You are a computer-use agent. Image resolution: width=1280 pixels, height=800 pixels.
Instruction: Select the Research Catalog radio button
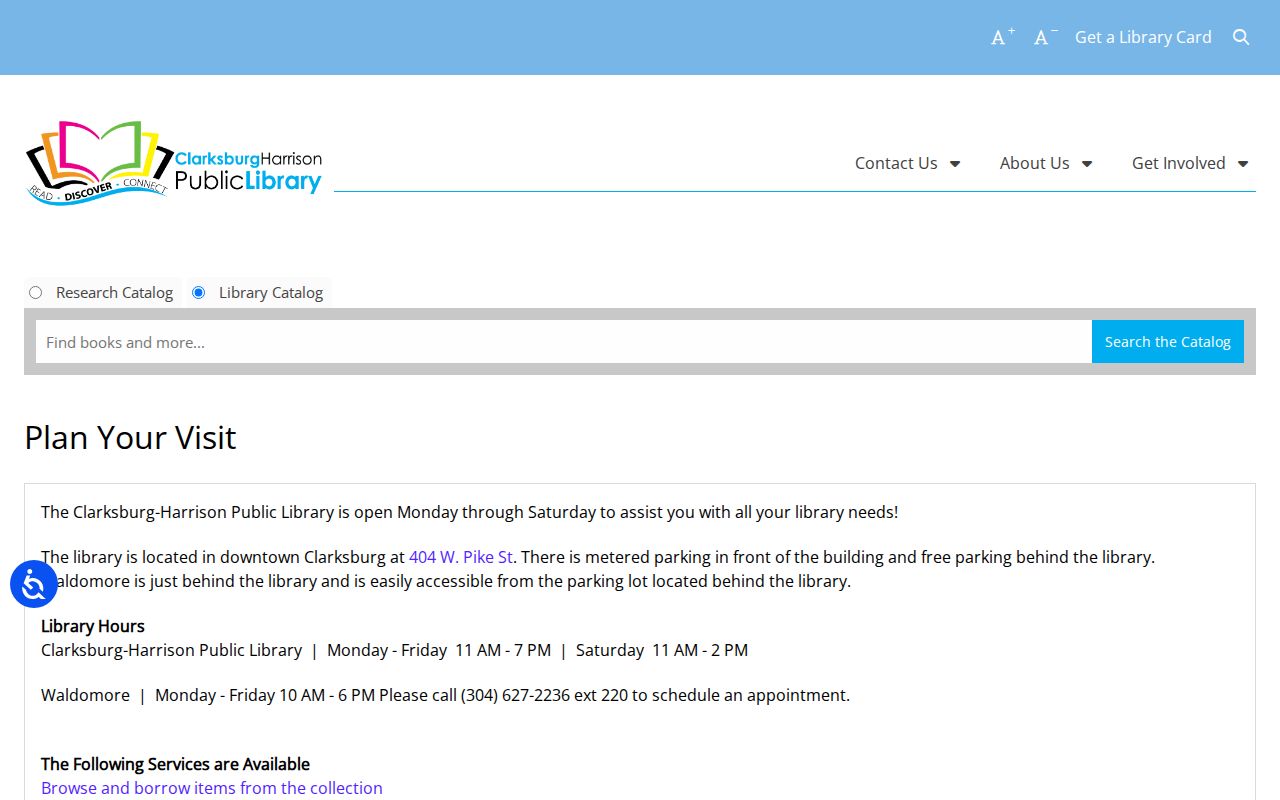point(36,293)
